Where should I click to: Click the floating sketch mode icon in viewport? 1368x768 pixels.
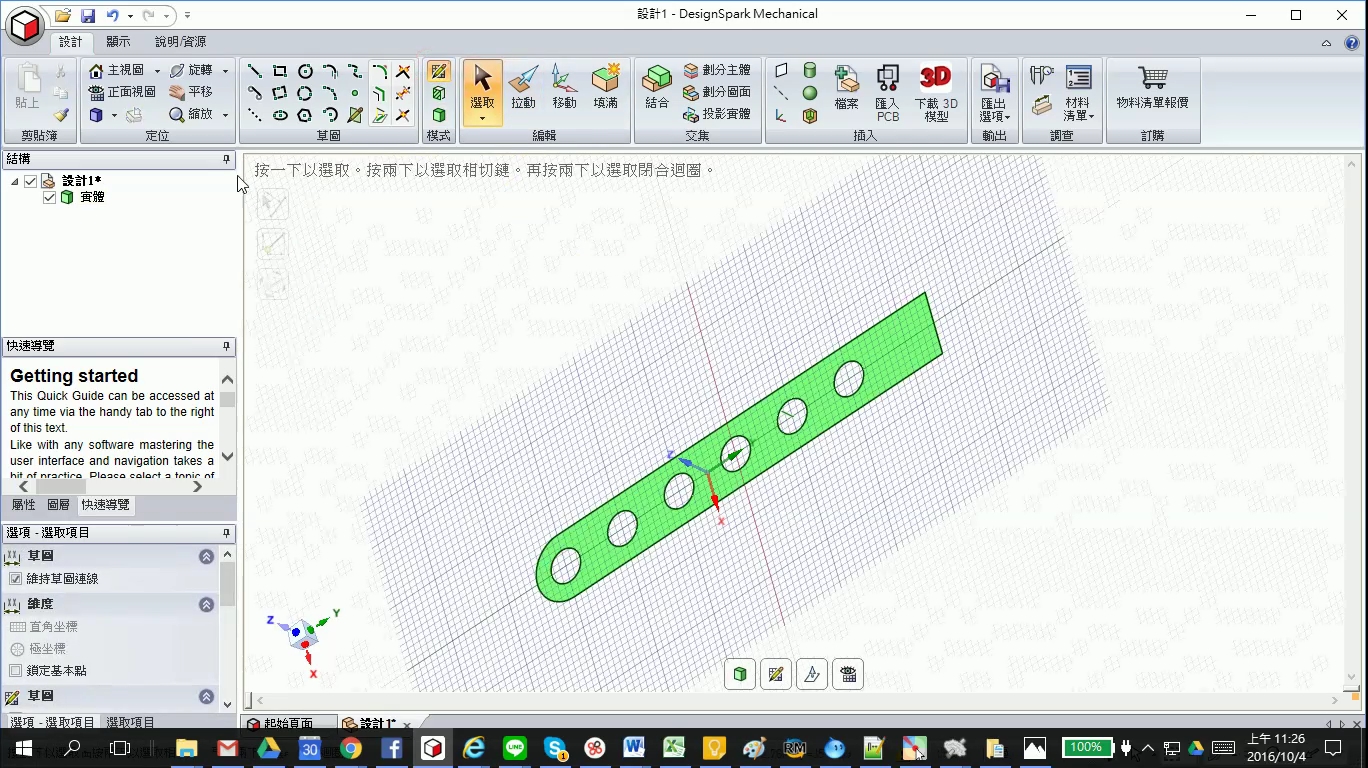776,674
